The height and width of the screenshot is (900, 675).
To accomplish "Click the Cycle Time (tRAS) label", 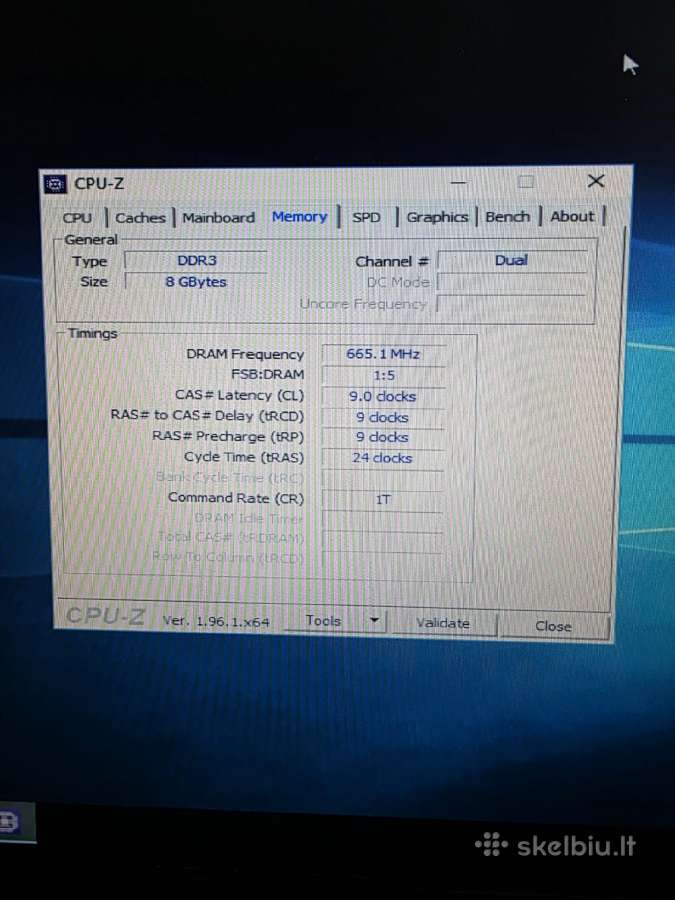I will tap(244, 457).
